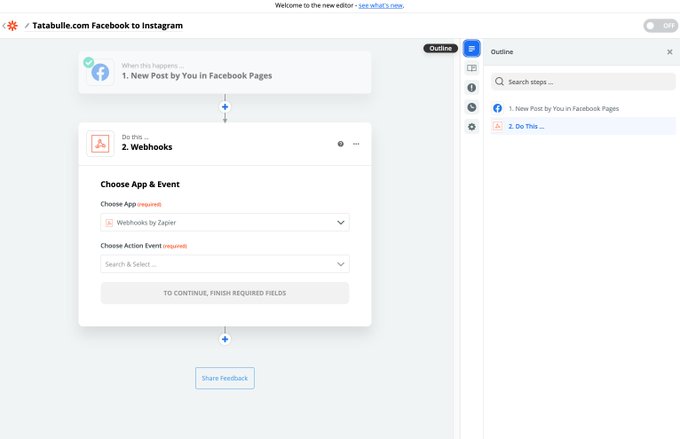
Task: Open the guide book icon in the sidebar
Action: click(471, 68)
